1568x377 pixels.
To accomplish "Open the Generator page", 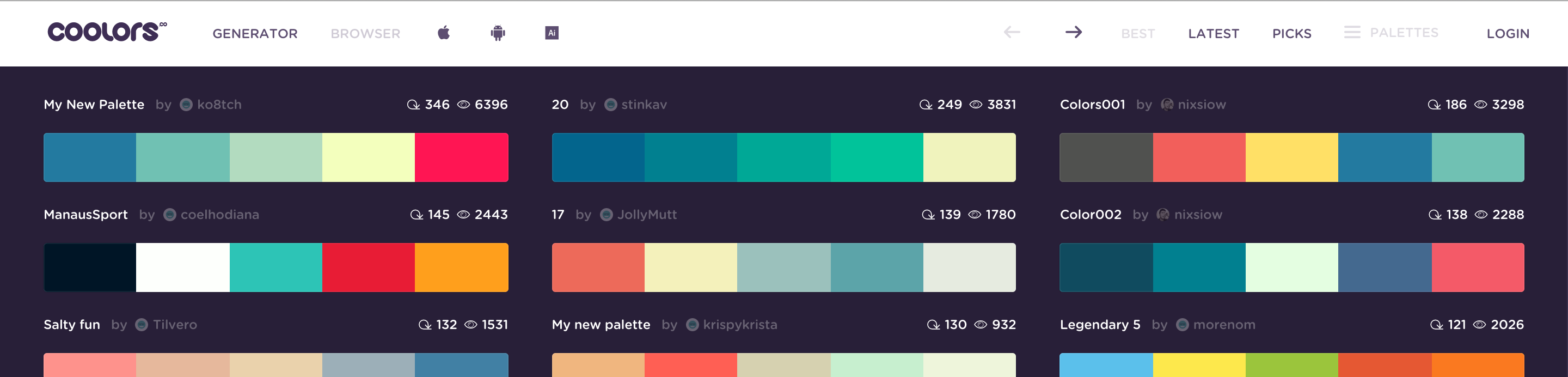I will 255,33.
